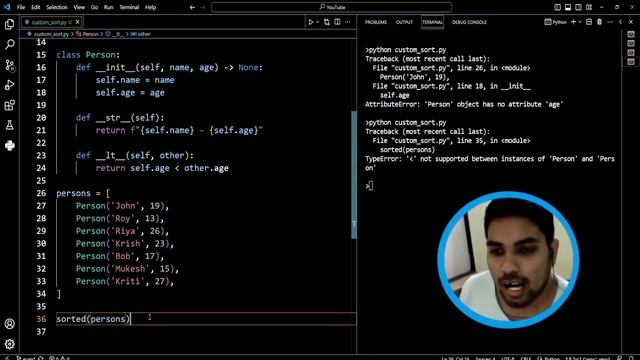Screen dimensions: 640x360
Task: Switch to the OUTPUT panel tab
Action: (x=404, y=22)
